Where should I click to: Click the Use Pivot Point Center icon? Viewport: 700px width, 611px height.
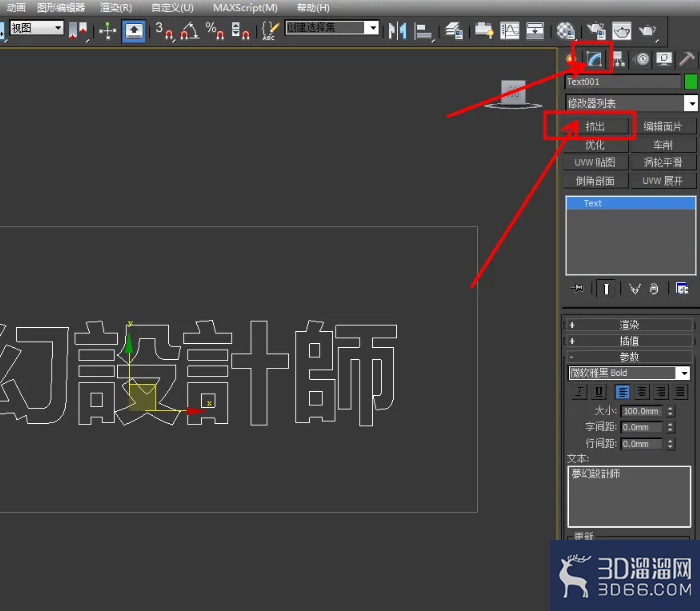pyautogui.click(x=78, y=30)
